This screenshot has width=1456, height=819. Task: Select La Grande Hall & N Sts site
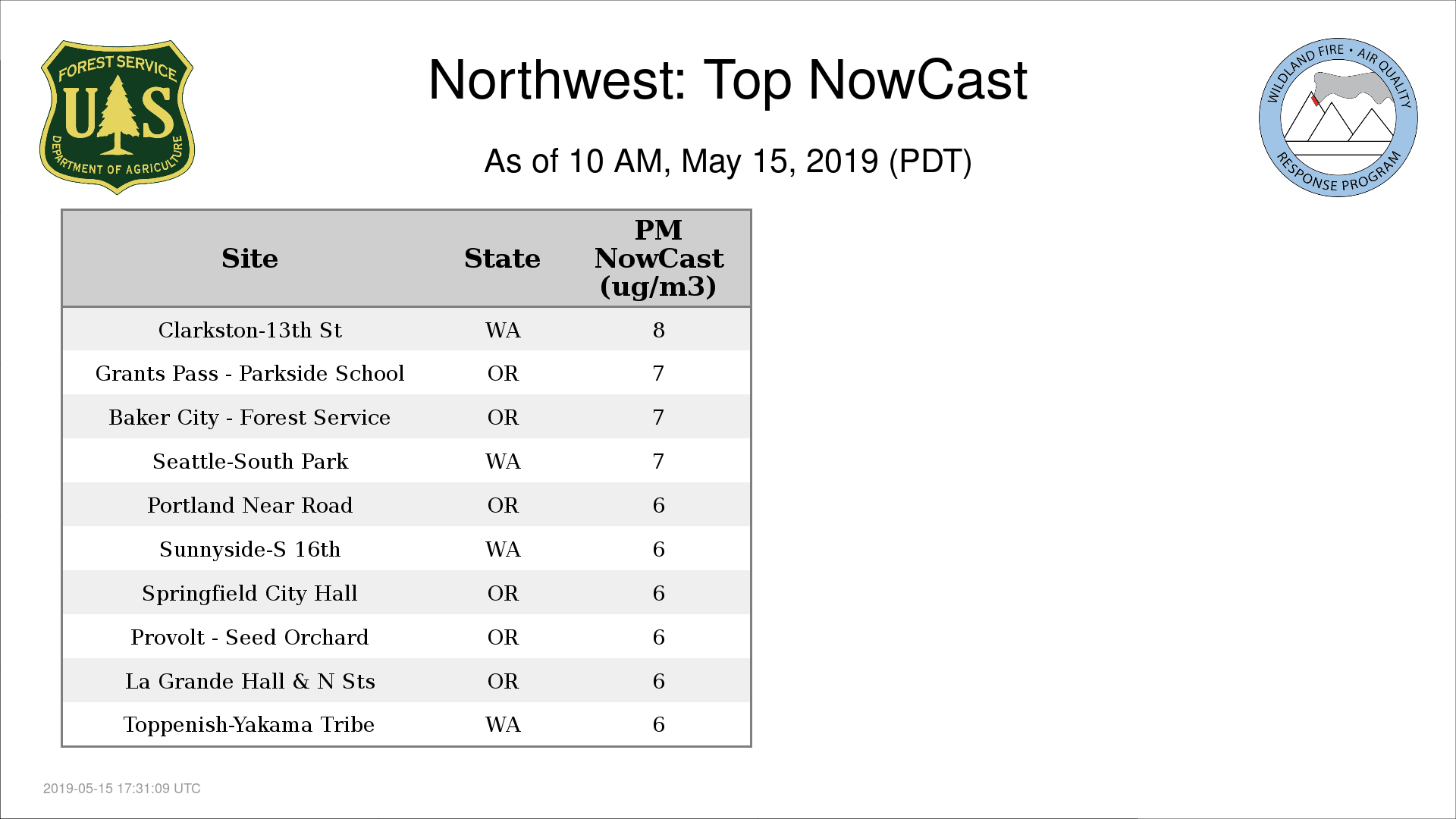click(249, 682)
